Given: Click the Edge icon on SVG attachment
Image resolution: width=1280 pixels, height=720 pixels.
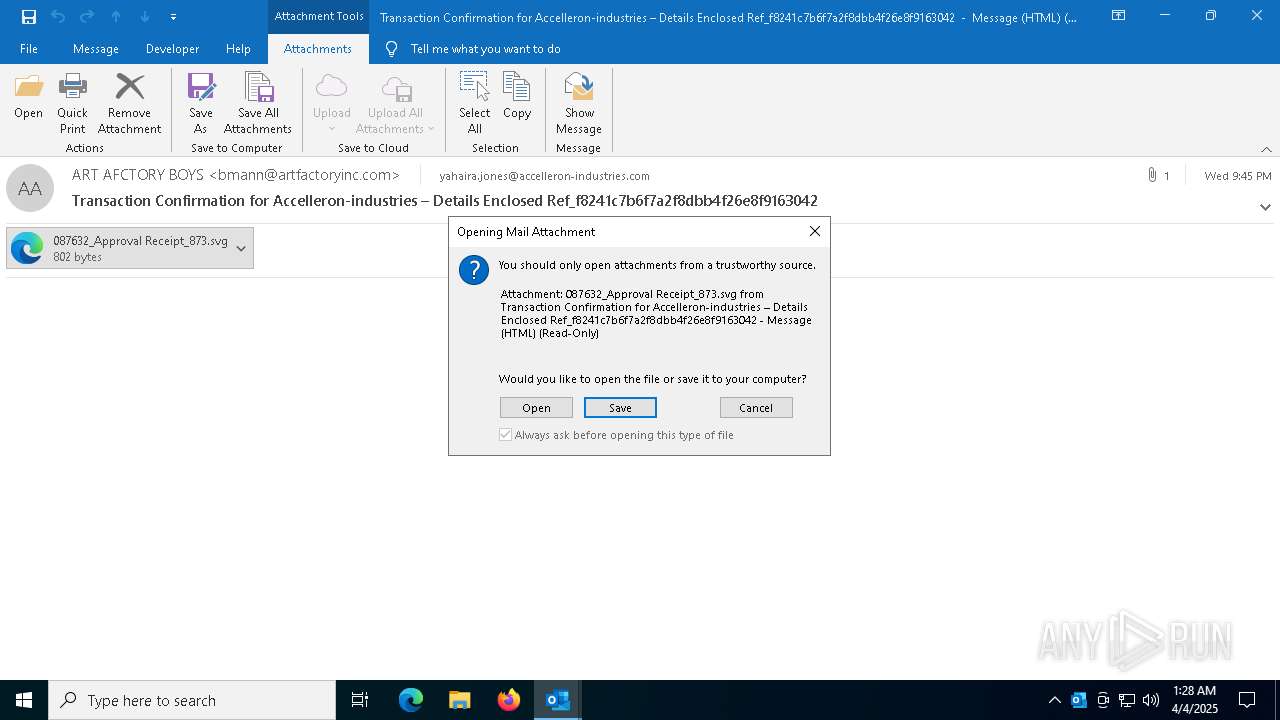Looking at the screenshot, I should 28,248.
